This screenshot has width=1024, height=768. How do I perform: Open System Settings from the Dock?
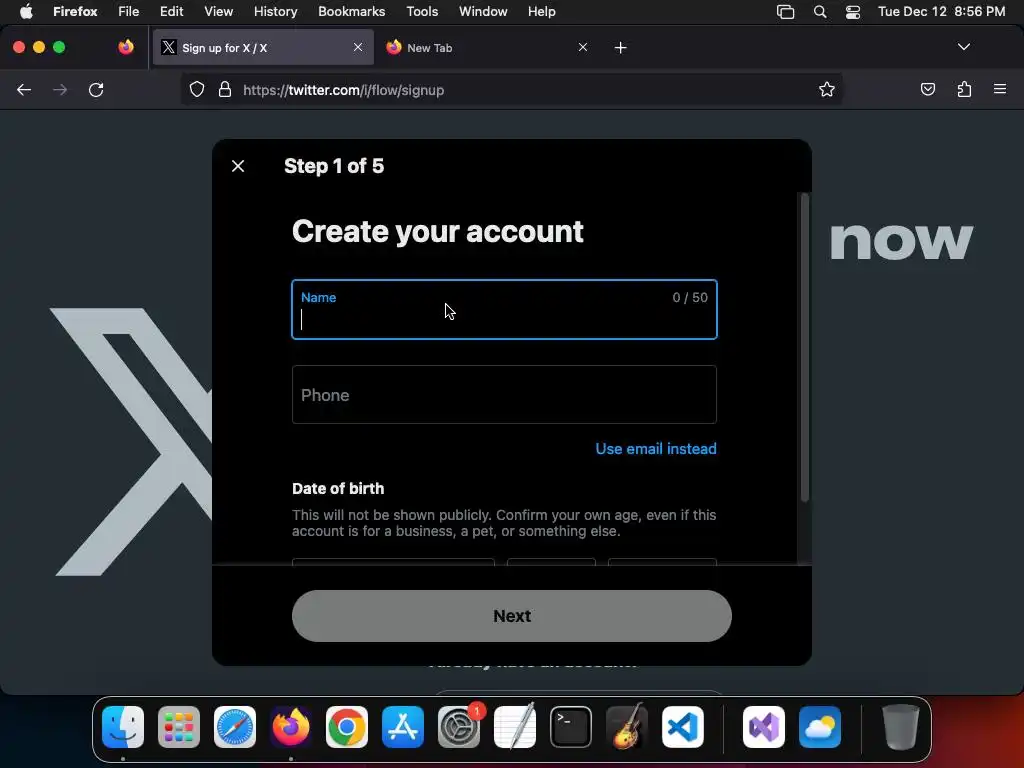coord(458,727)
